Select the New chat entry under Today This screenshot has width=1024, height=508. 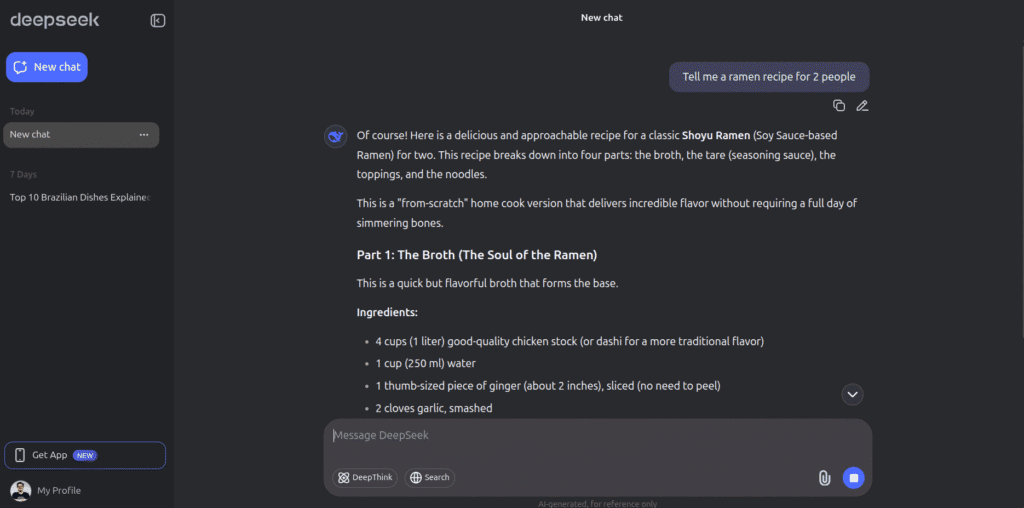(x=70, y=135)
